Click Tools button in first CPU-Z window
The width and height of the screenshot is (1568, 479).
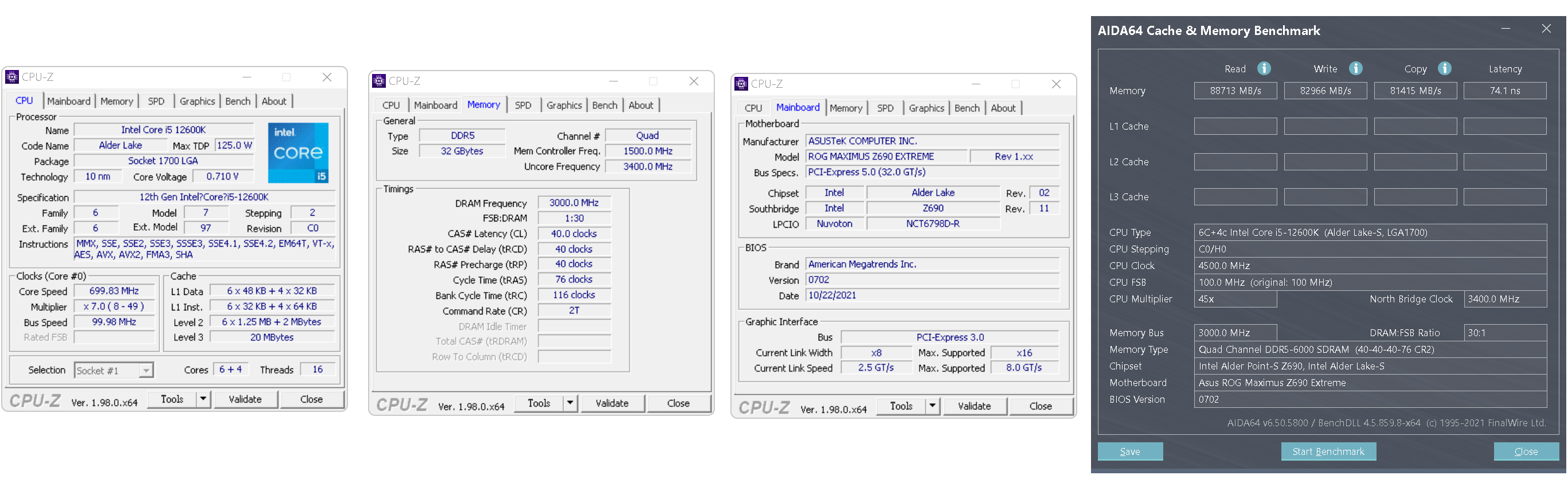tap(172, 399)
